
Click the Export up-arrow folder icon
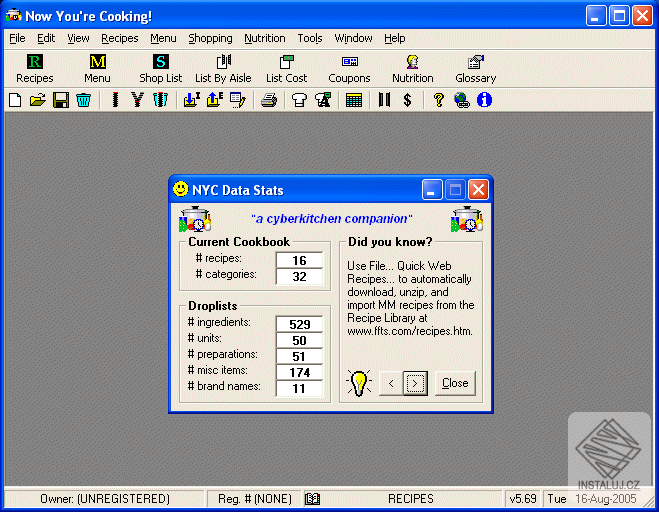click(x=214, y=100)
